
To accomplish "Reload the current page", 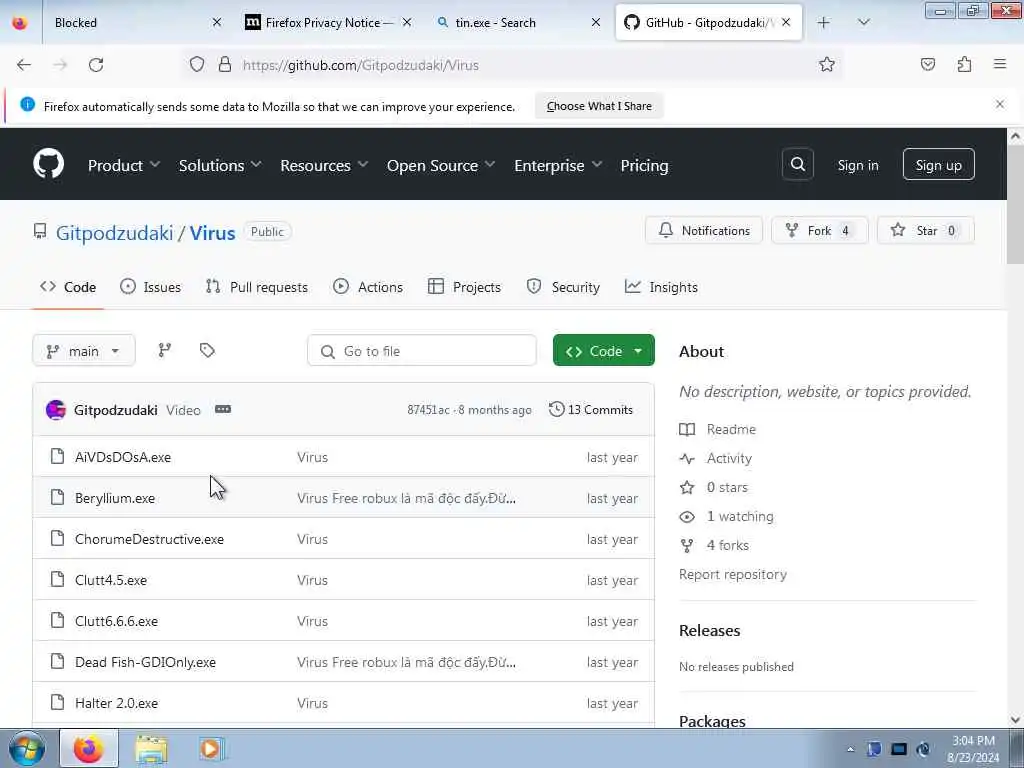I will pyautogui.click(x=96, y=65).
